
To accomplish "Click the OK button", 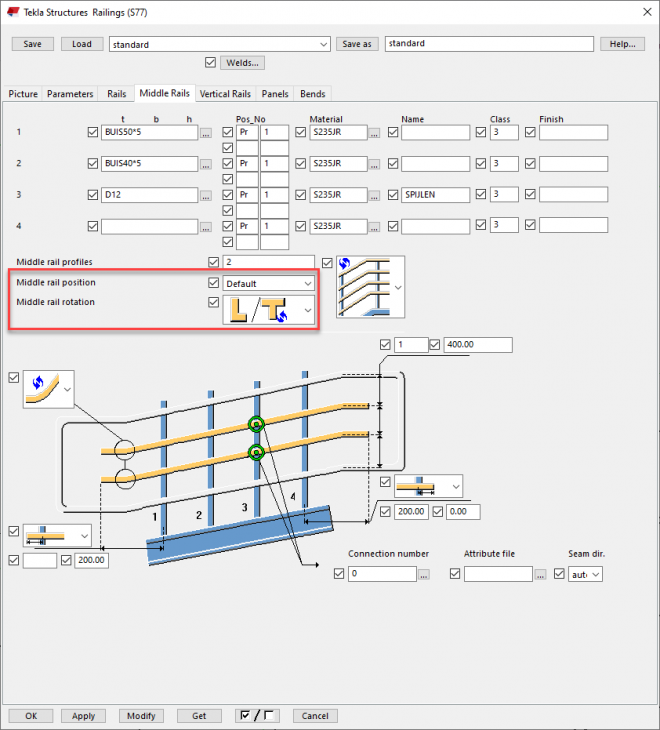I will coord(31,716).
